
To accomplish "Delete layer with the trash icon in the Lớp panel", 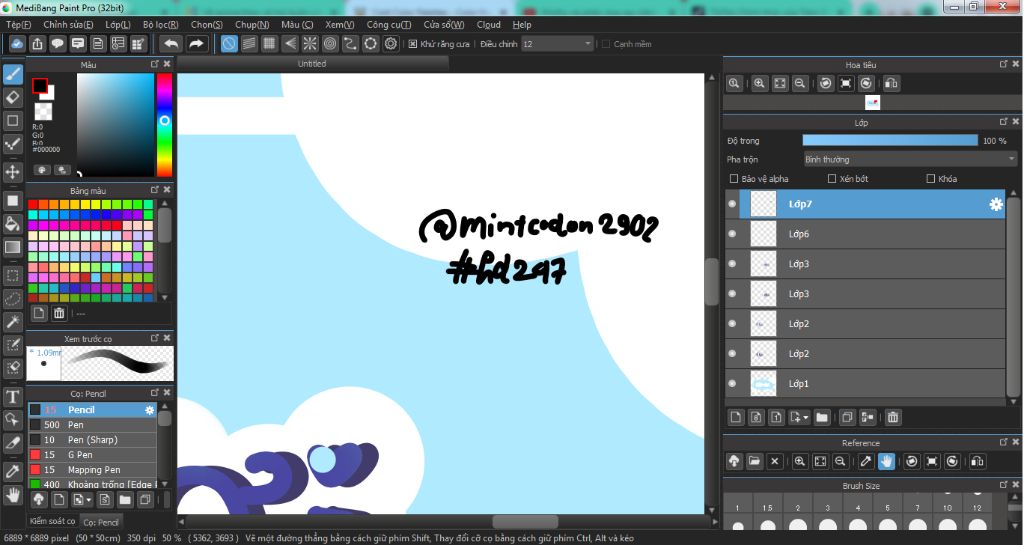I will coord(893,417).
